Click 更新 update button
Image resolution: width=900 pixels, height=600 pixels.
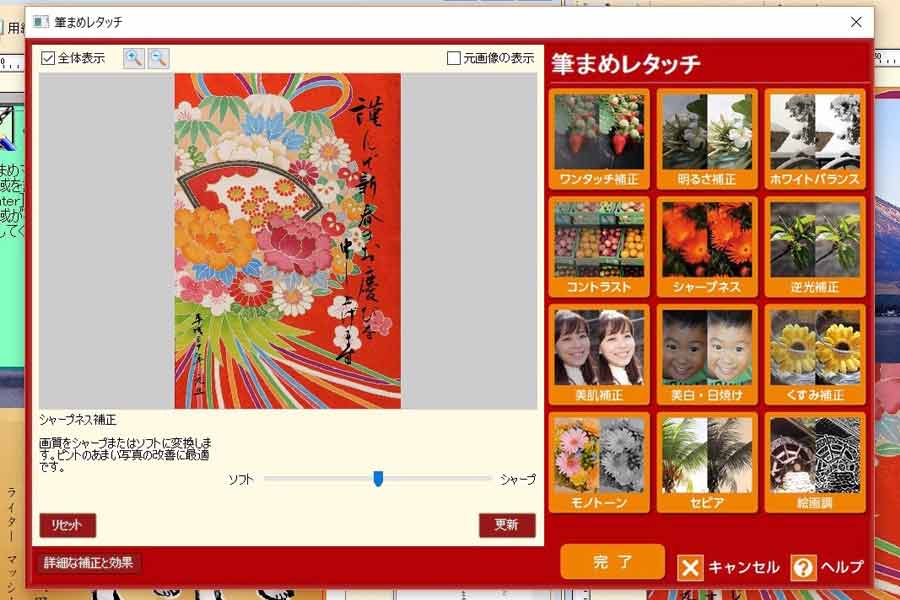[507, 525]
